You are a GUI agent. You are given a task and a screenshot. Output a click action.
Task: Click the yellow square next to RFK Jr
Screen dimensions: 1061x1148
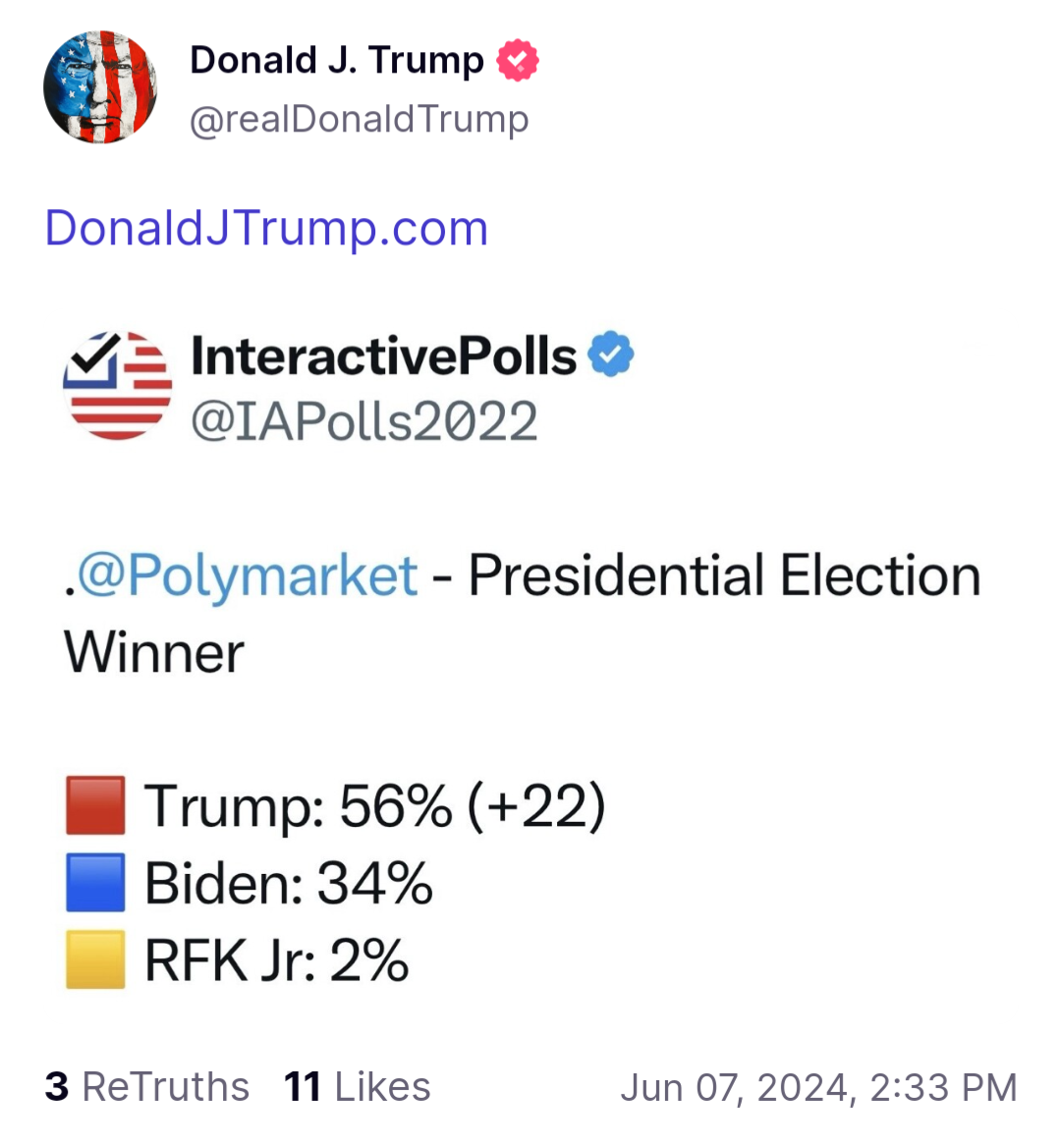95,959
